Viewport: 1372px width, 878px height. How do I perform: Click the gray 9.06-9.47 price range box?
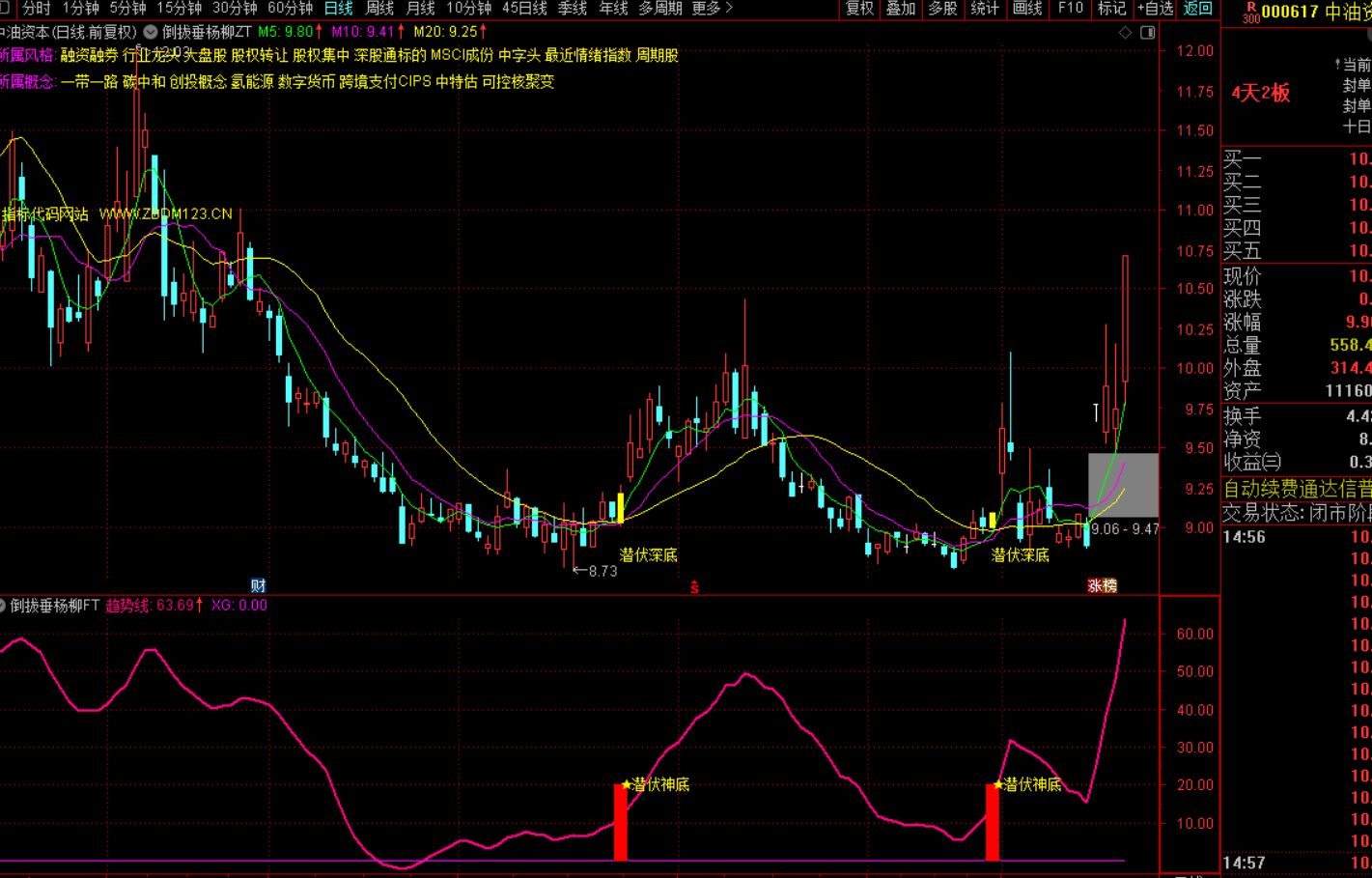1123,485
